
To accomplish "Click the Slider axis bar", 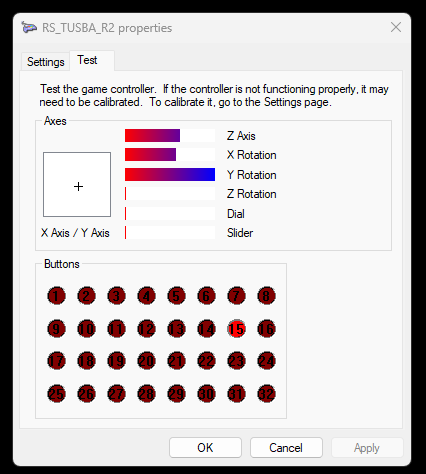I will (x=170, y=233).
